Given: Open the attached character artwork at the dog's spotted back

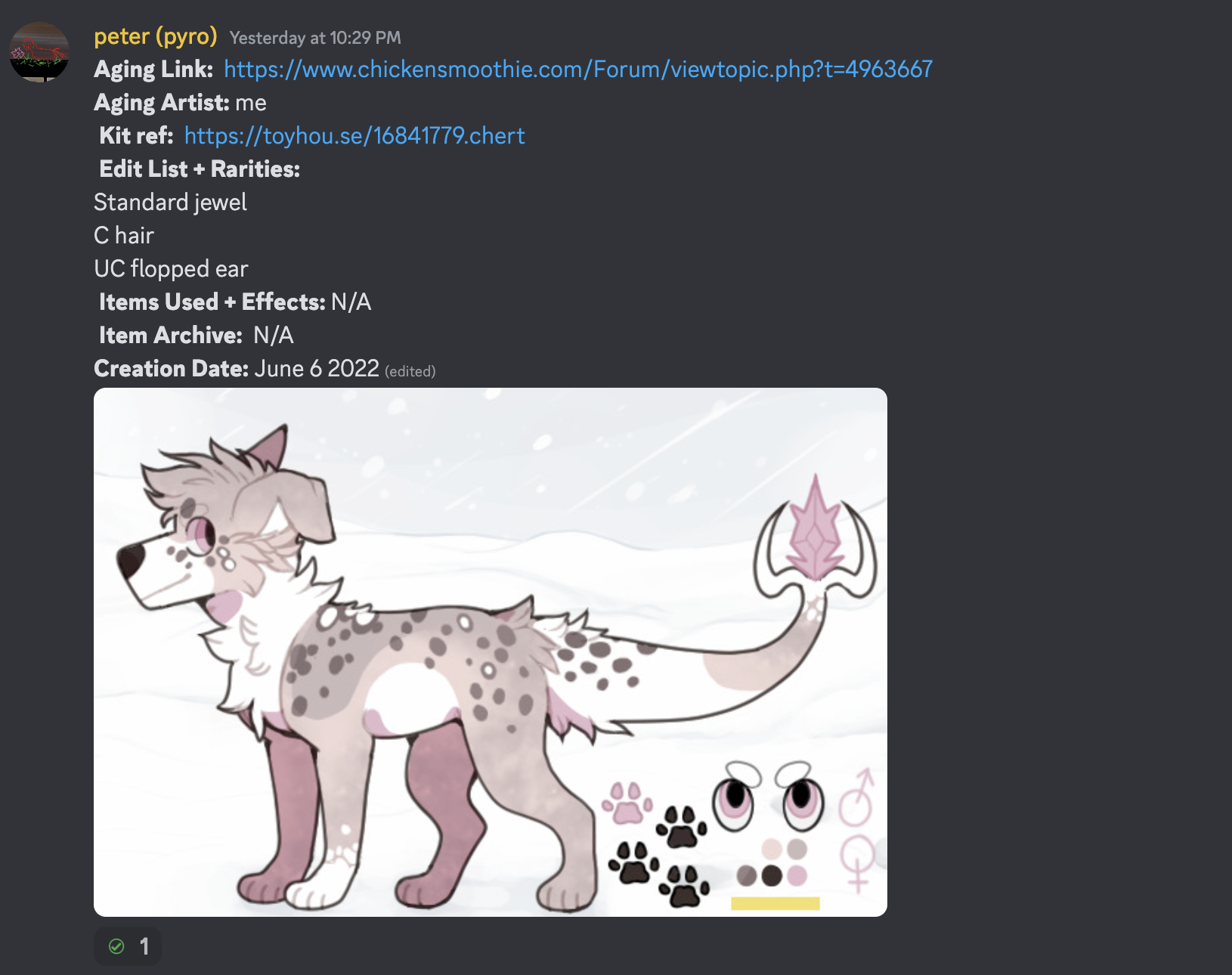Looking at the screenshot, I should [423, 642].
